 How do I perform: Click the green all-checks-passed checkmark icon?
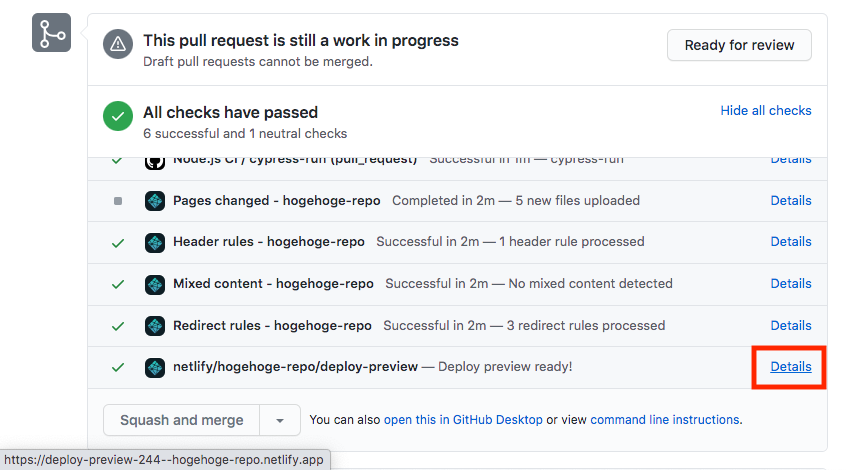point(118,116)
